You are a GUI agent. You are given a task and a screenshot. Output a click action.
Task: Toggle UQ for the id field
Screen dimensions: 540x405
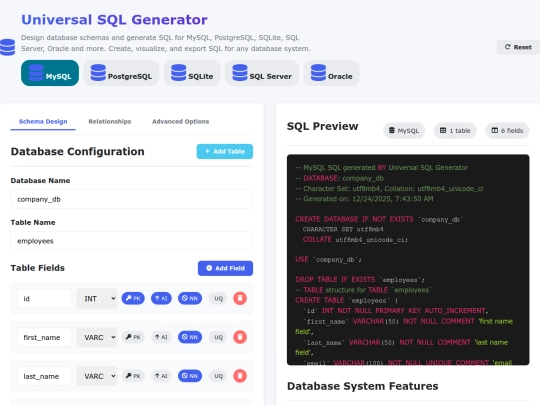click(x=218, y=299)
